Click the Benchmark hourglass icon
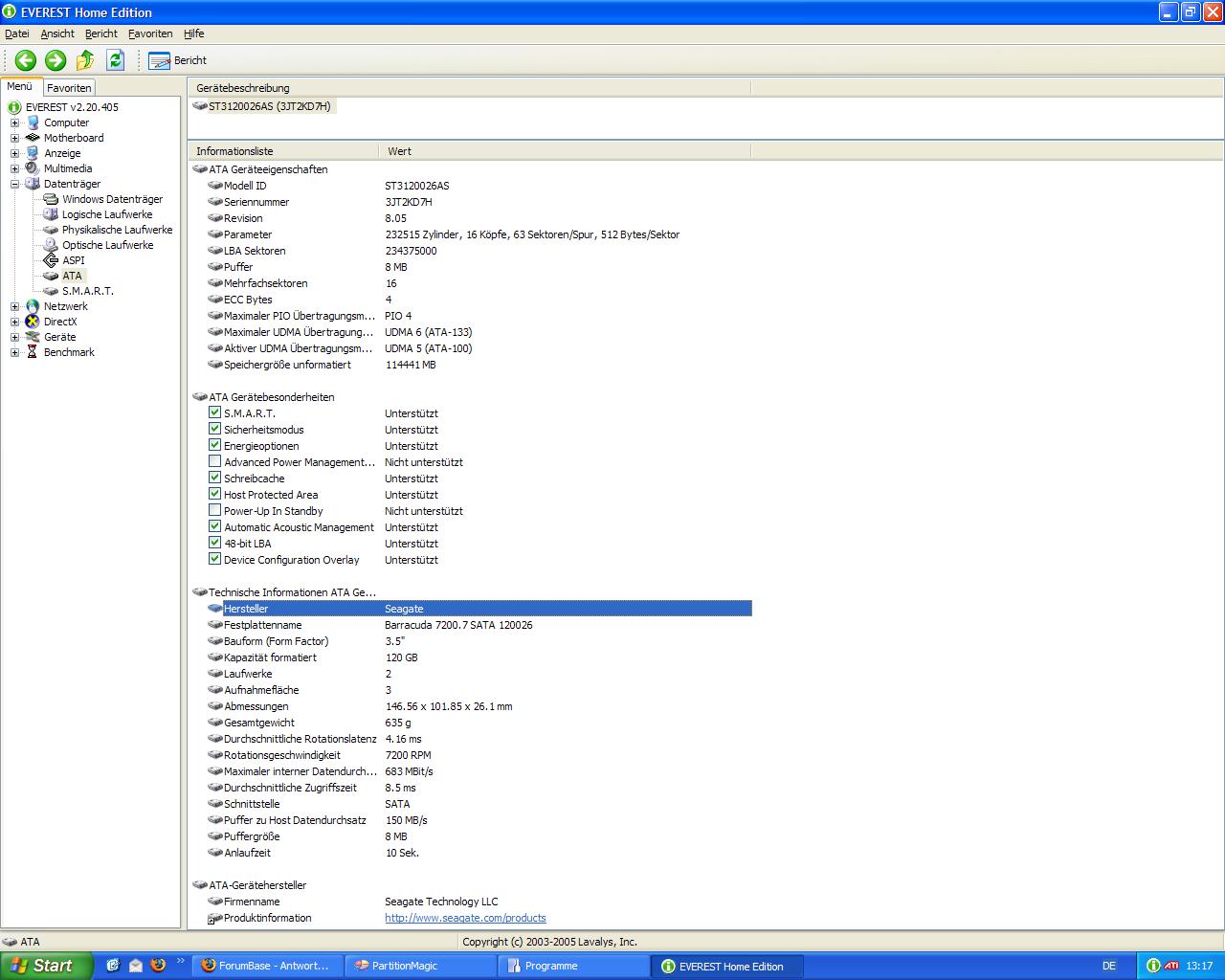This screenshot has height=980, width=1225. [33, 352]
